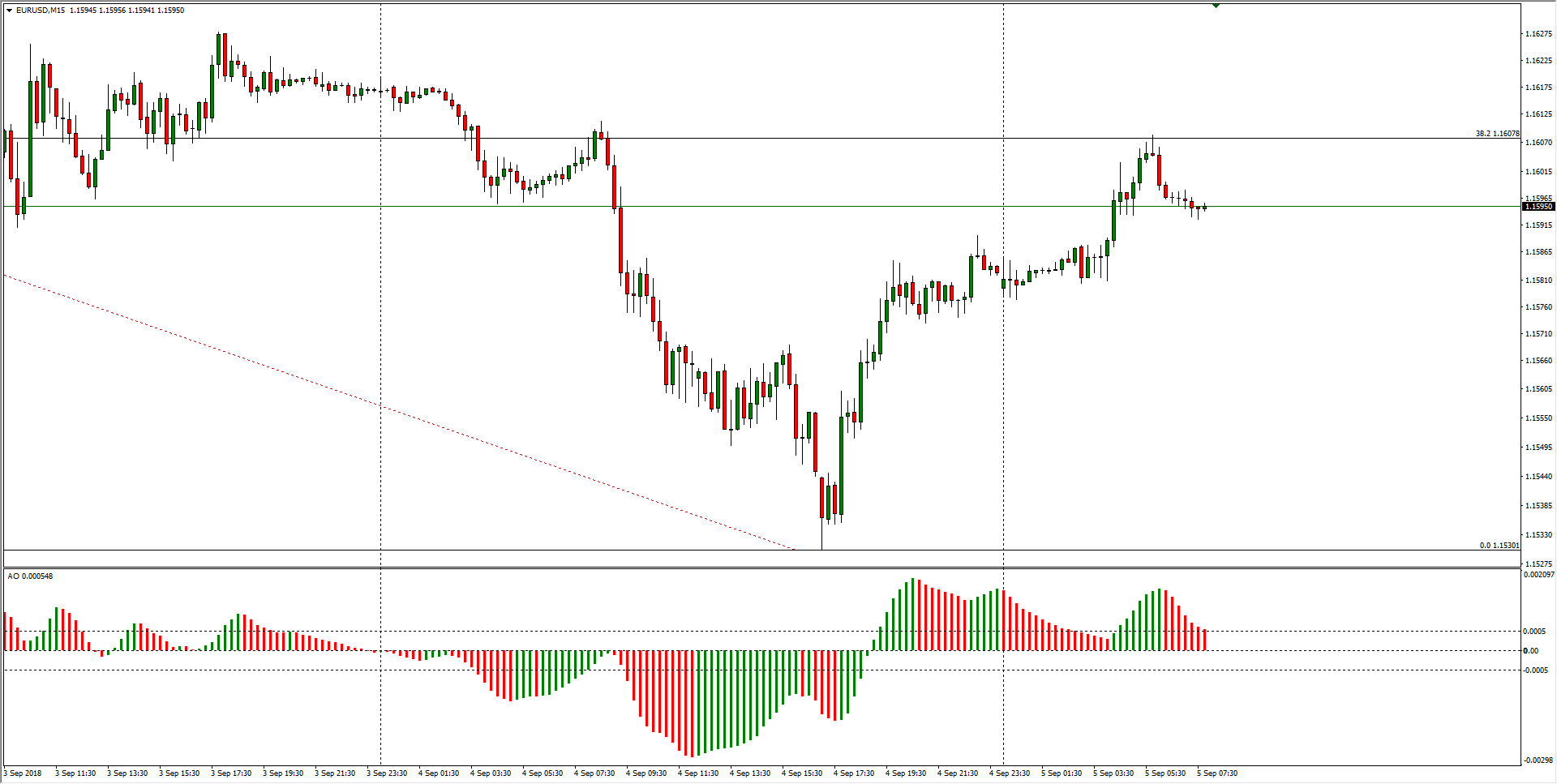Select the 0.0 1.15301 Fibonacci level label

pos(1499,546)
